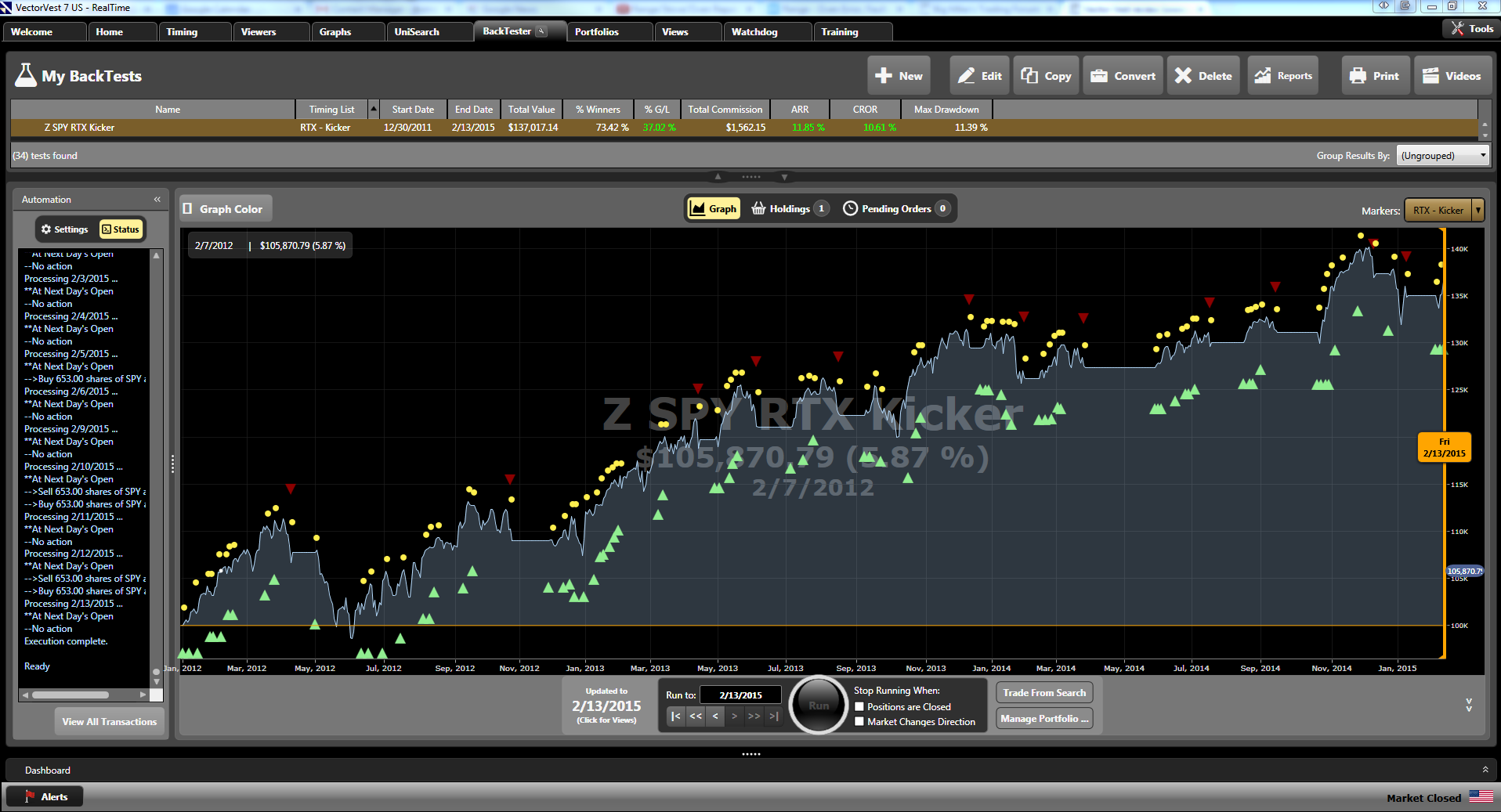Create a New backtest
Screen dimensions: 1501x812
point(899,76)
